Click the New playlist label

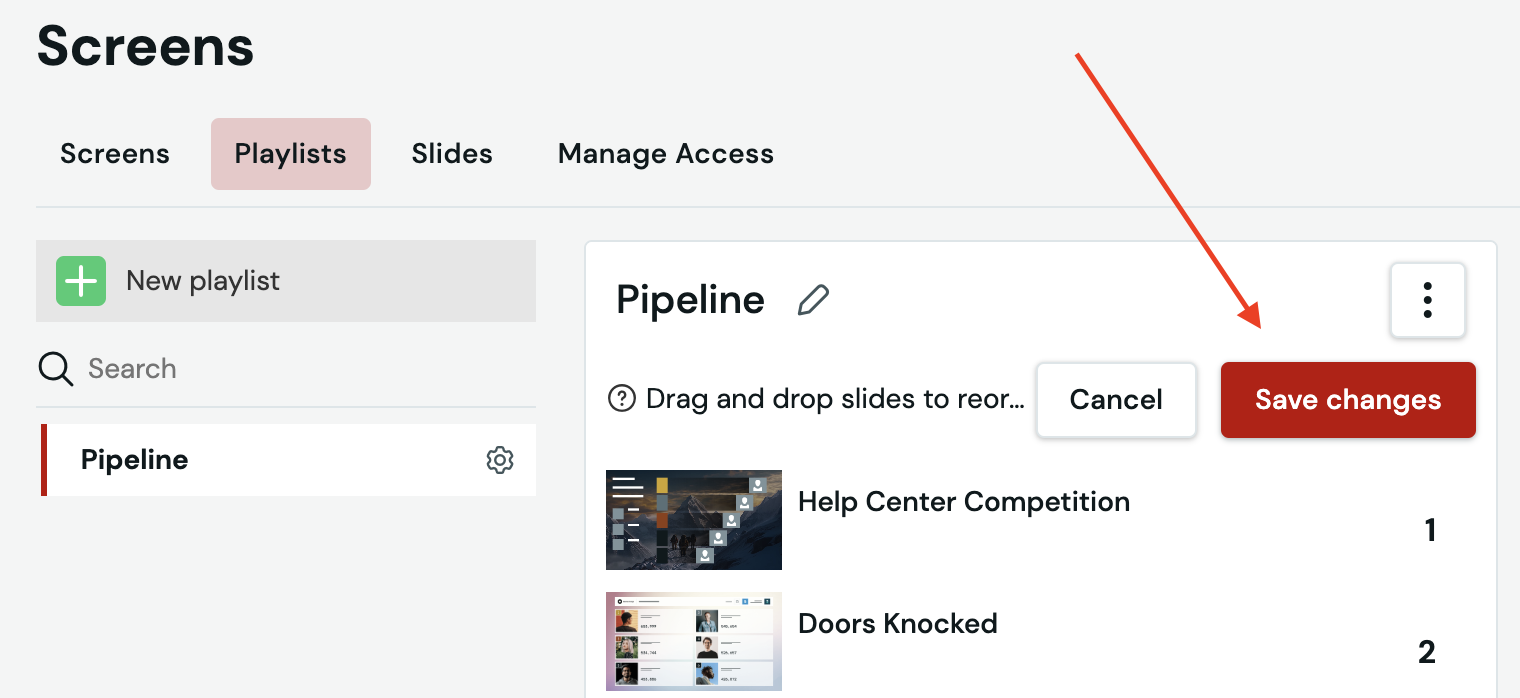(x=203, y=281)
